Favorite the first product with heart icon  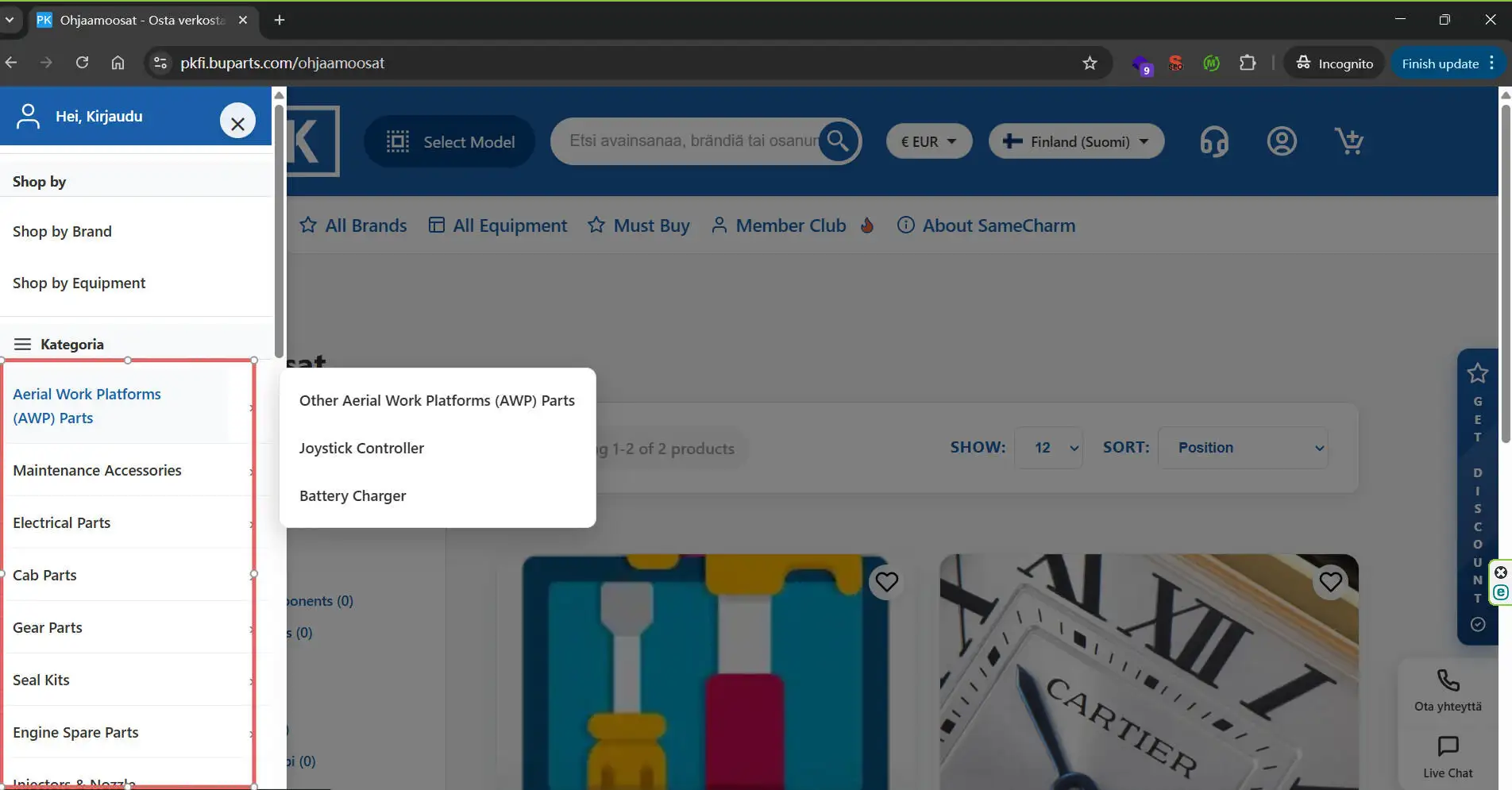886,582
